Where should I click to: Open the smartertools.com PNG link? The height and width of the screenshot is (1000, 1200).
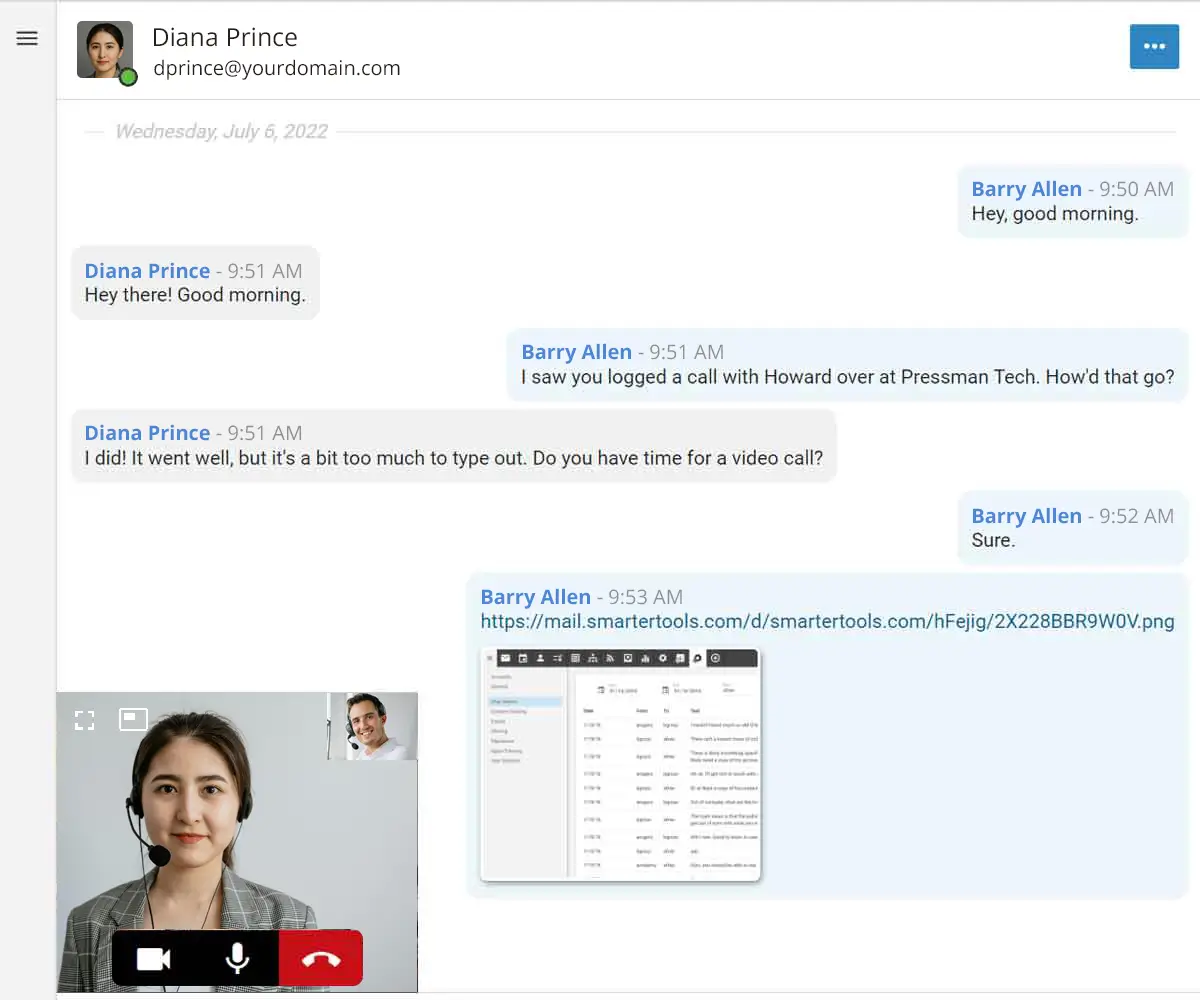tap(827, 621)
